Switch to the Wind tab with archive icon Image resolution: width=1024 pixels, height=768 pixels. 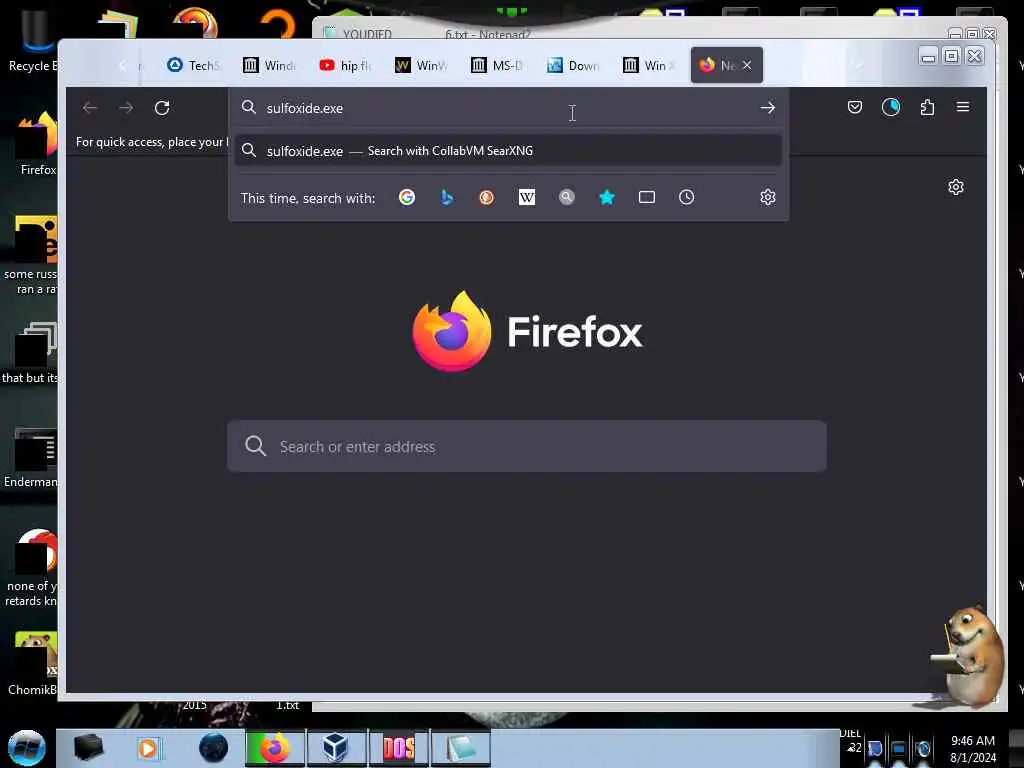[x=269, y=65]
